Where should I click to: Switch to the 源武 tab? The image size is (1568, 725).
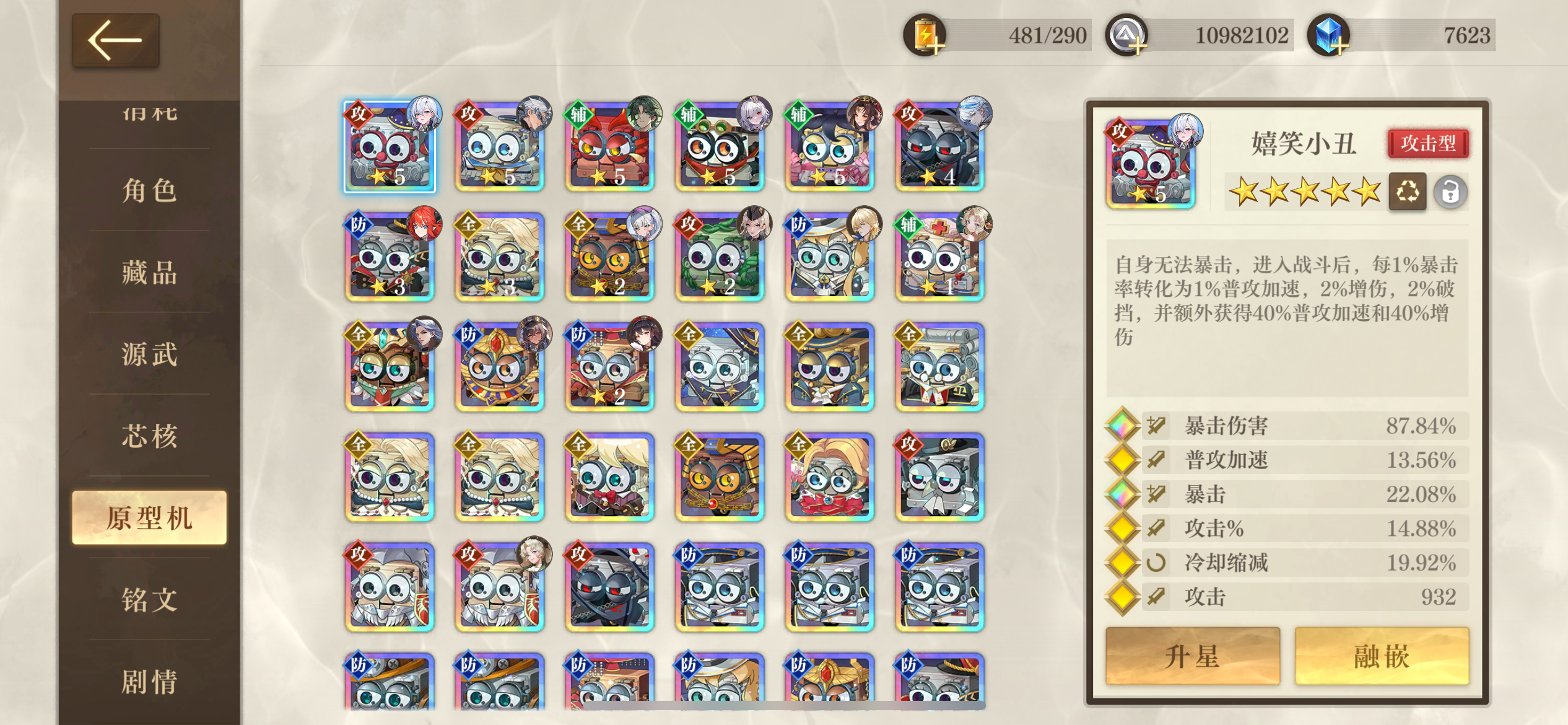pyautogui.click(x=149, y=354)
